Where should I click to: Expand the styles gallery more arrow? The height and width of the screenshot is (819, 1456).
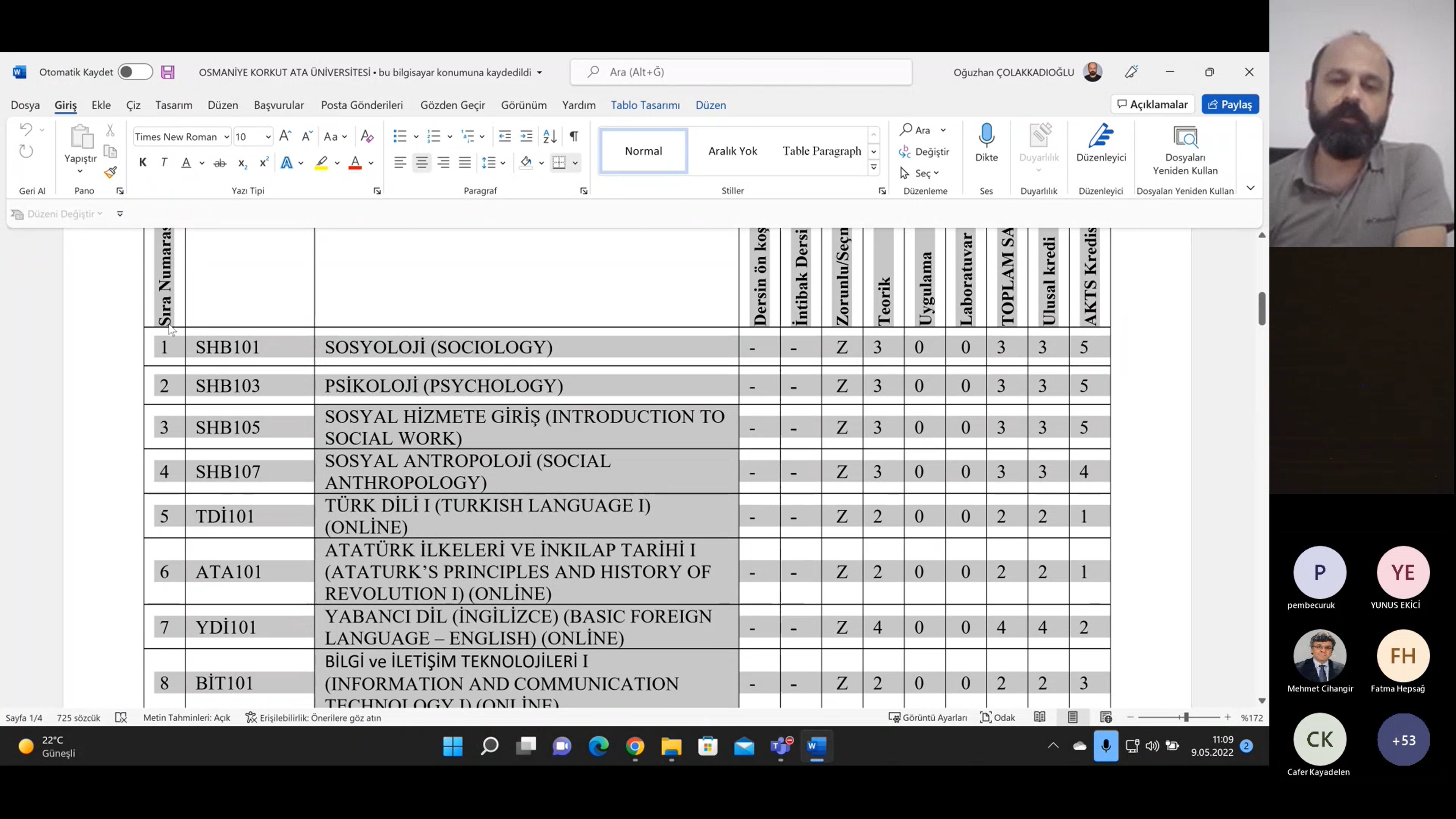tap(873, 167)
